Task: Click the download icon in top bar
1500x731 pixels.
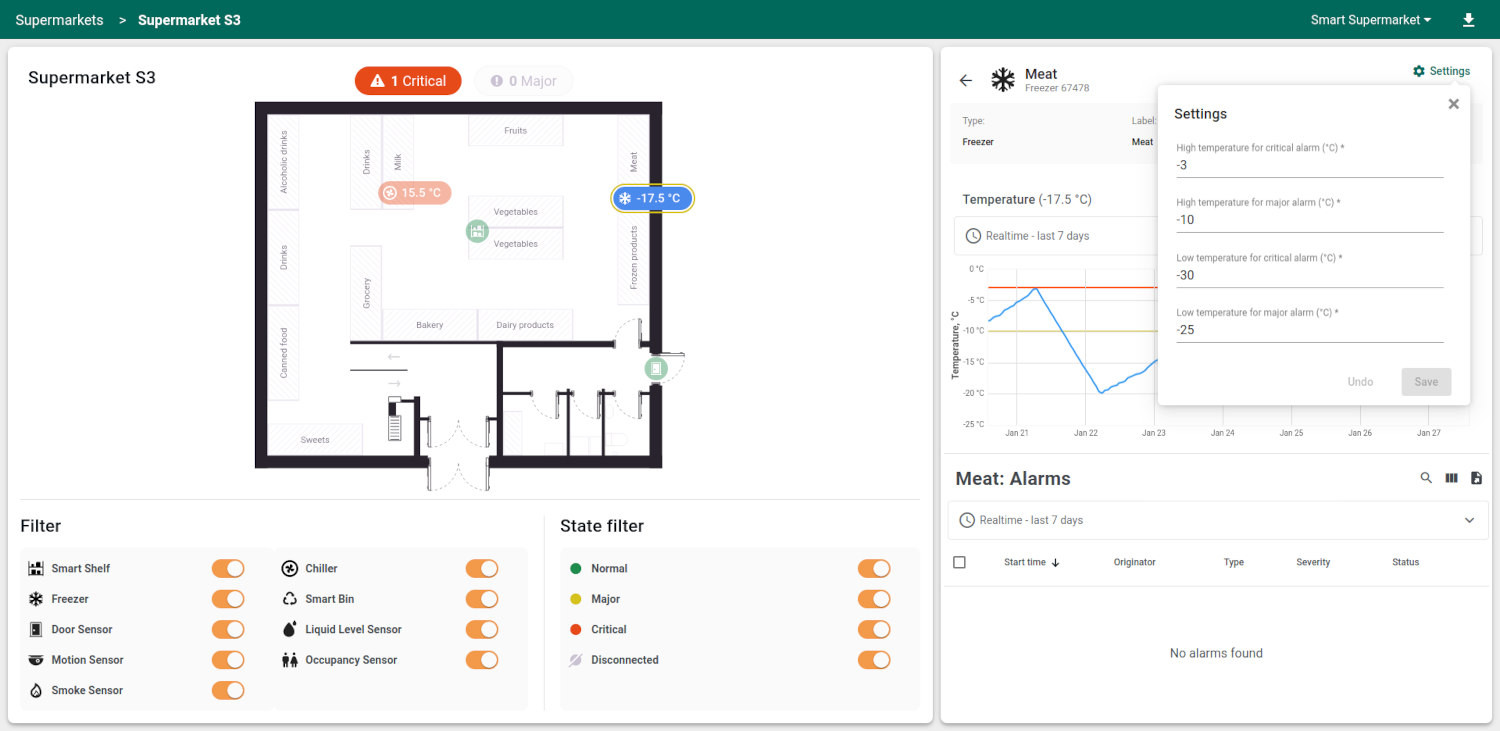Action: (1468, 20)
